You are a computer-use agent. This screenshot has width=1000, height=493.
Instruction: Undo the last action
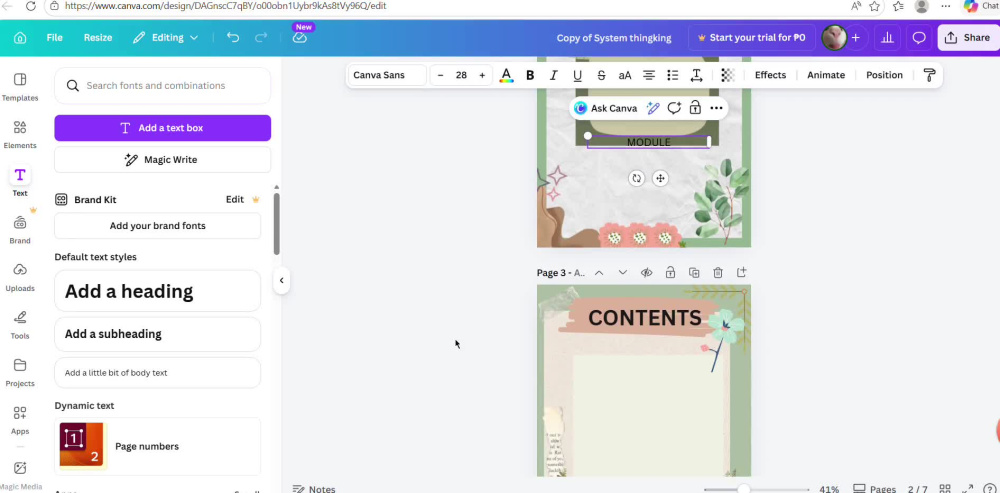tap(233, 38)
